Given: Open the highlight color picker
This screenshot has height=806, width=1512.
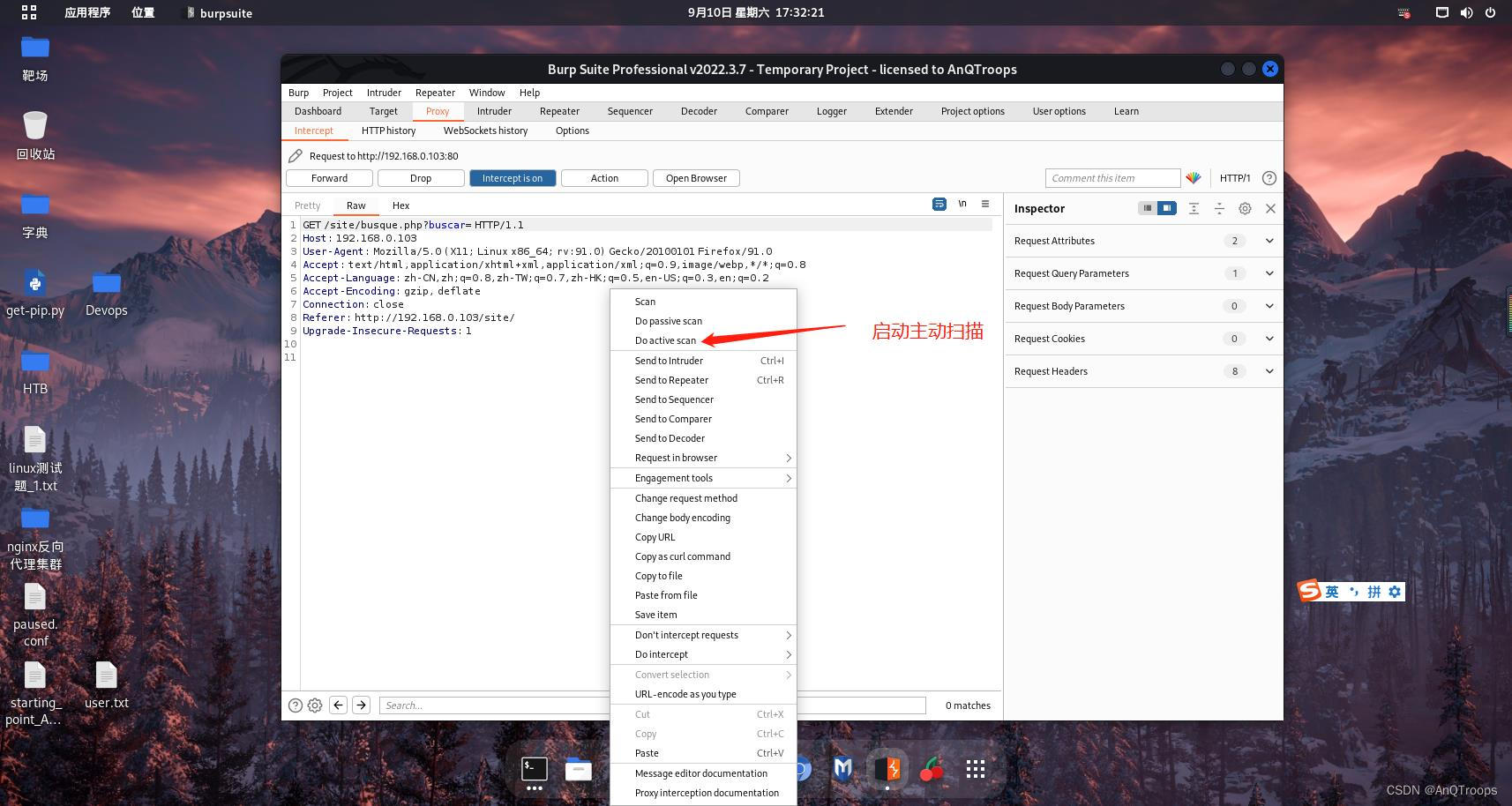Looking at the screenshot, I should pyautogui.click(x=1194, y=178).
